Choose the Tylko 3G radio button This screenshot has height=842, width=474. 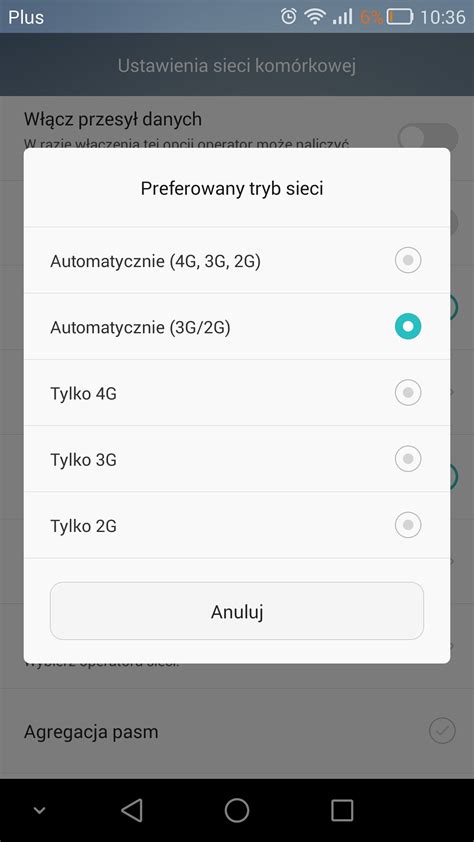tap(408, 459)
